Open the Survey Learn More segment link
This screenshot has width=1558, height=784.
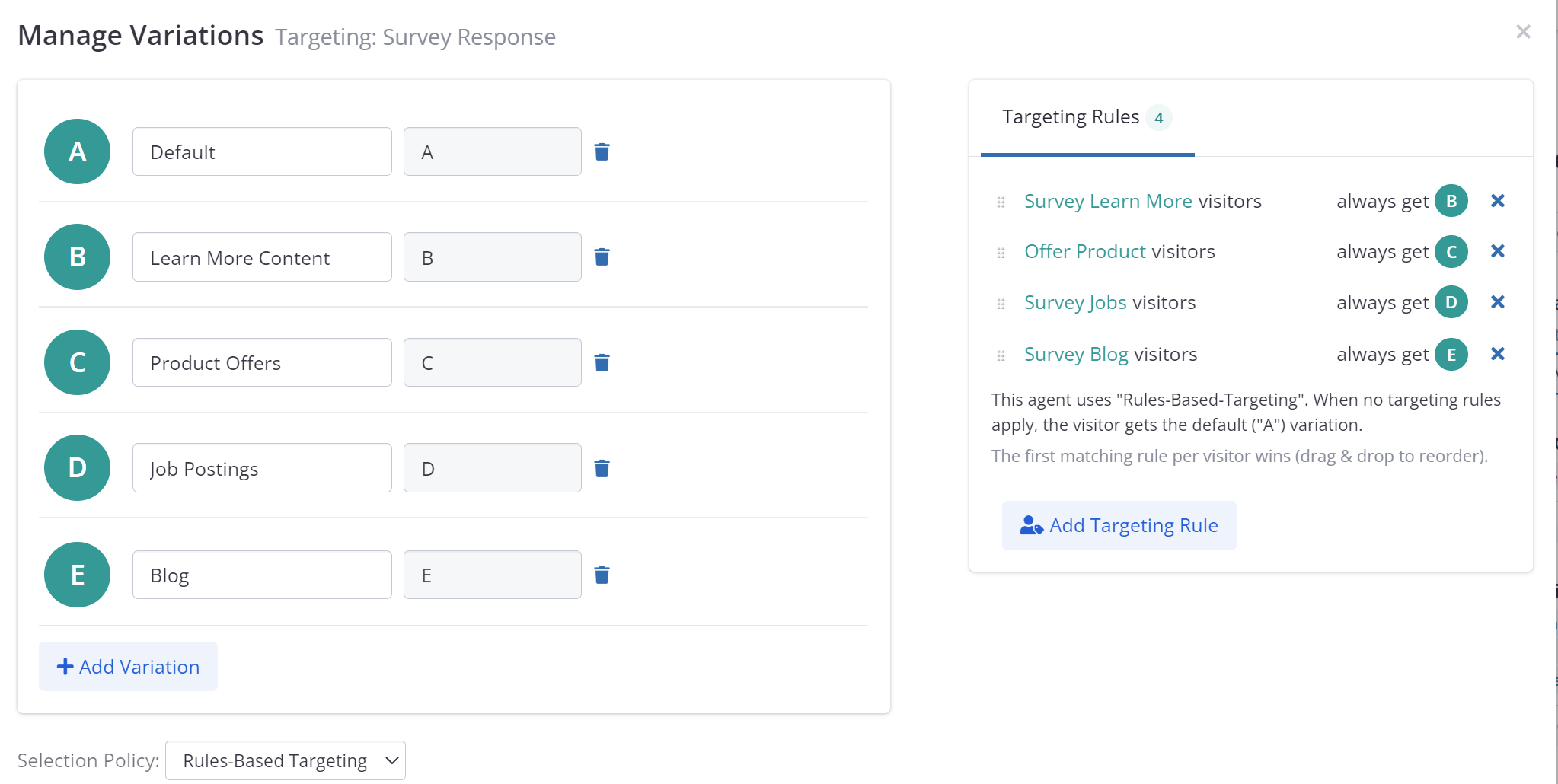coord(1107,201)
